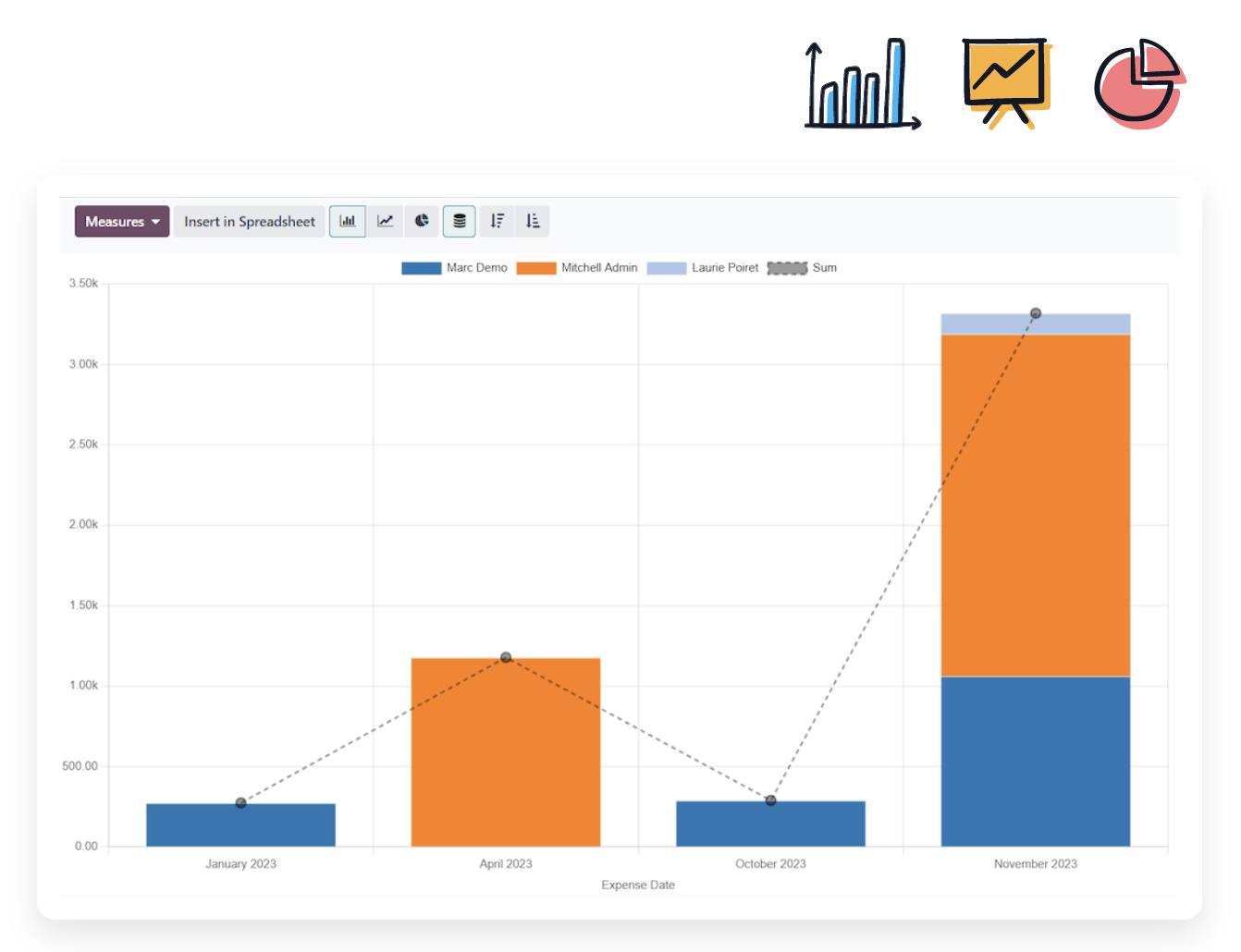This screenshot has width=1241, height=952.
Task: Switch to bar chart view
Action: (x=348, y=222)
